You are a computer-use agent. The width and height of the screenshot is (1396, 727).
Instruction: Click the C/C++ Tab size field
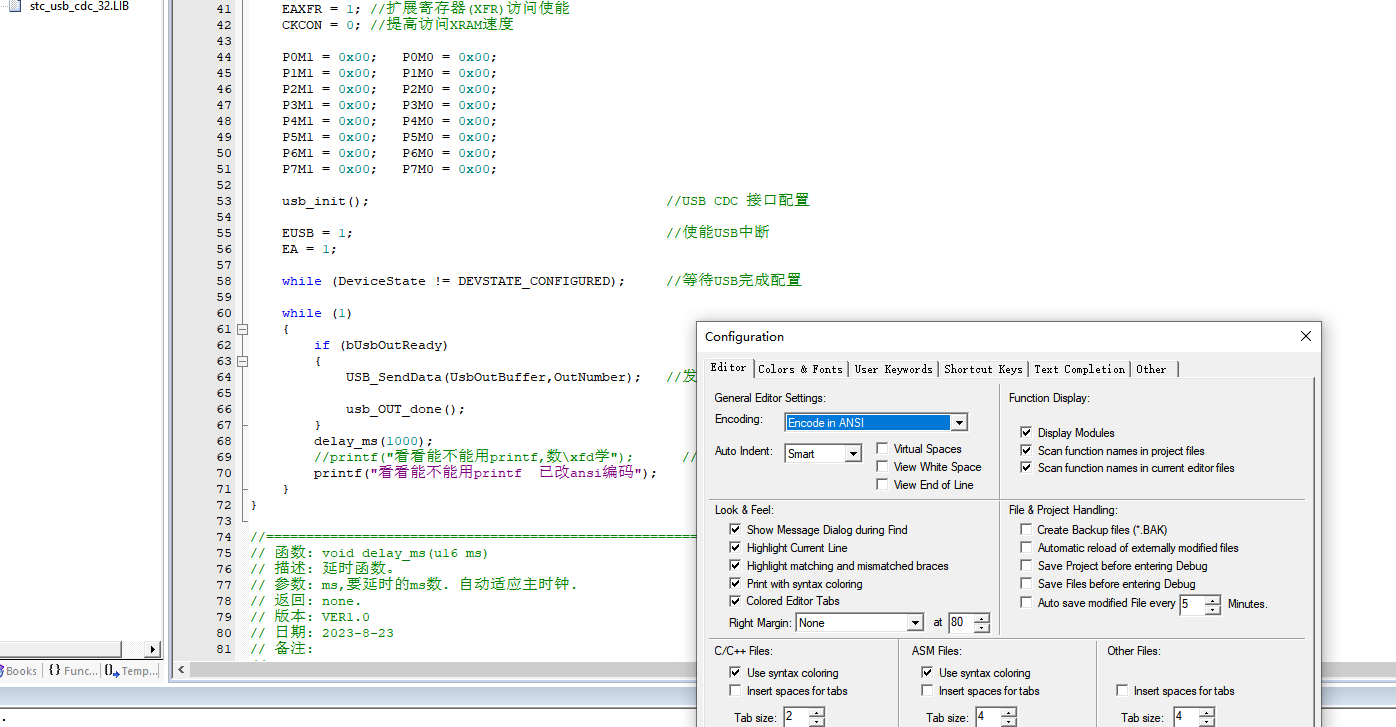pos(795,717)
